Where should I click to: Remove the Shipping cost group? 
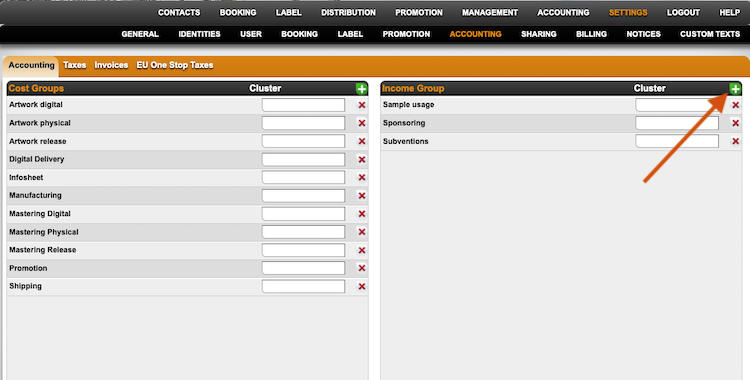click(x=362, y=286)
